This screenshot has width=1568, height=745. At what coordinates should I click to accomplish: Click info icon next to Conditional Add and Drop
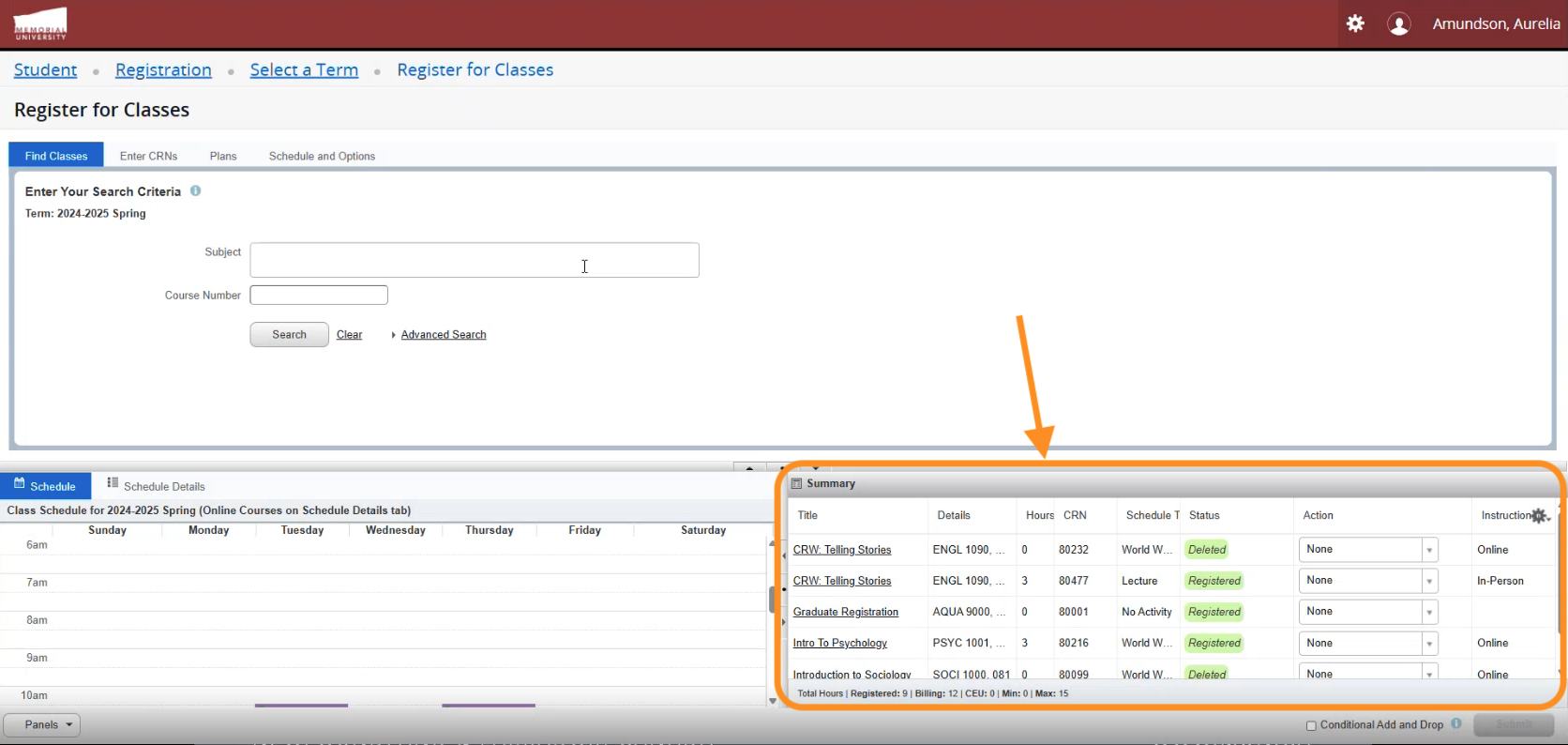click(1456, 723)
